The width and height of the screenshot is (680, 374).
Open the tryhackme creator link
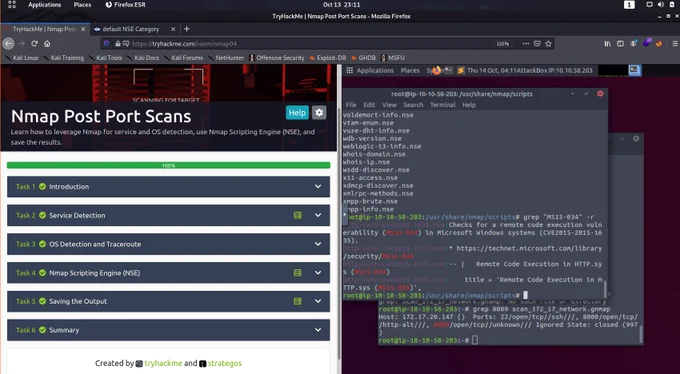163,363
